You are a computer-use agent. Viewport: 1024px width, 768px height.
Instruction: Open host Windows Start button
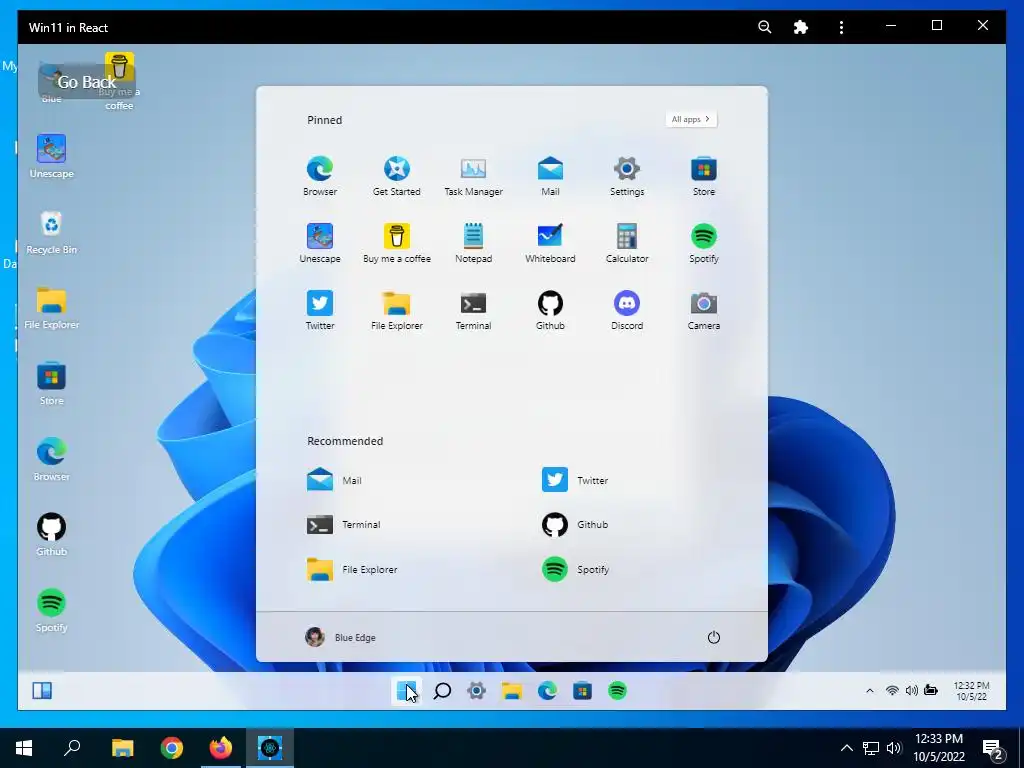click(x=24, y=748)
